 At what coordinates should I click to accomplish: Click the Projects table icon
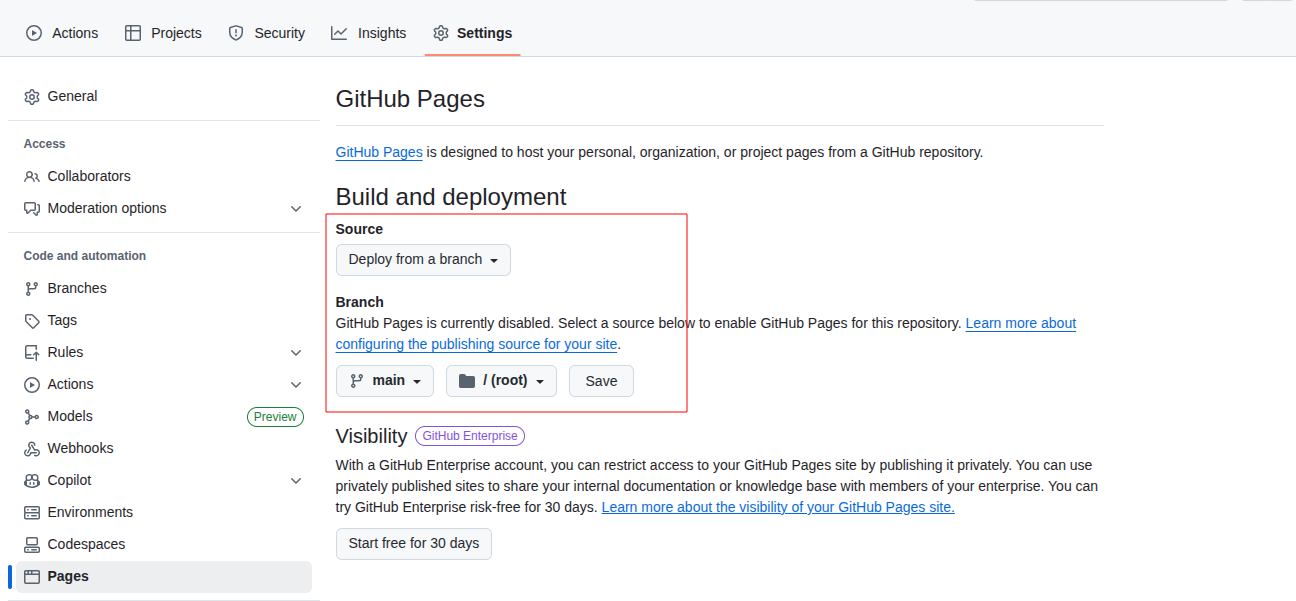pyautogui.click(x=133, y=33)
